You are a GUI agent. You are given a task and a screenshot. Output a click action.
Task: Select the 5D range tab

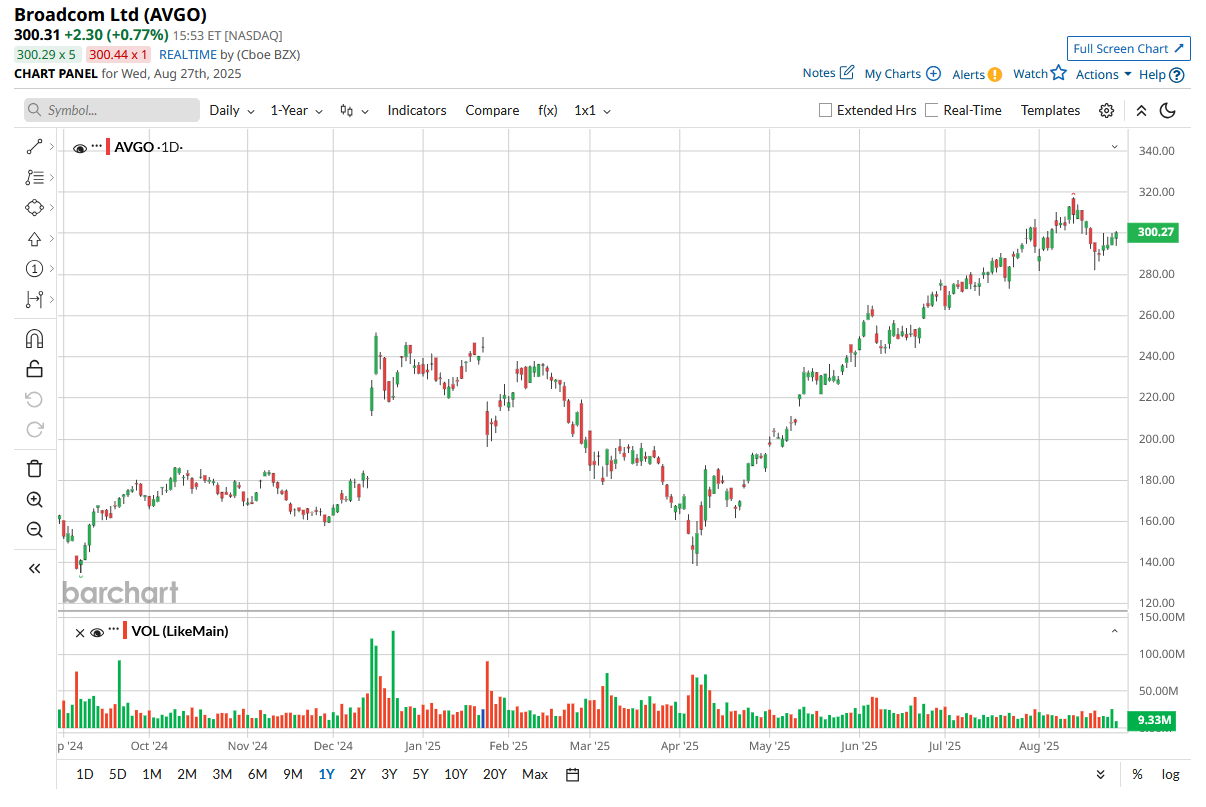(x=118, y=774)
